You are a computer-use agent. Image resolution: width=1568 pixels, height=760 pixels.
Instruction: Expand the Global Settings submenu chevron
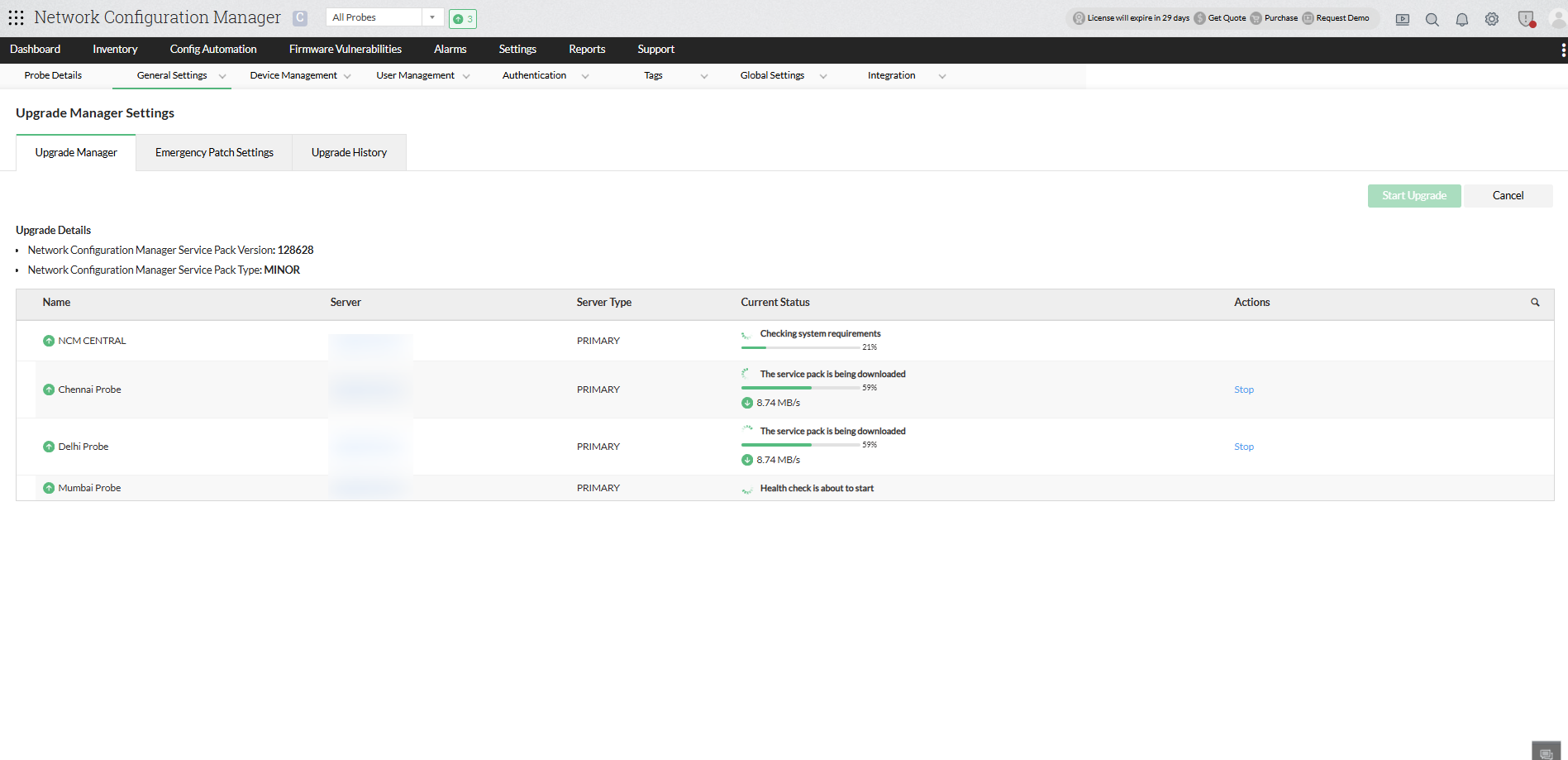coord(823,76)
